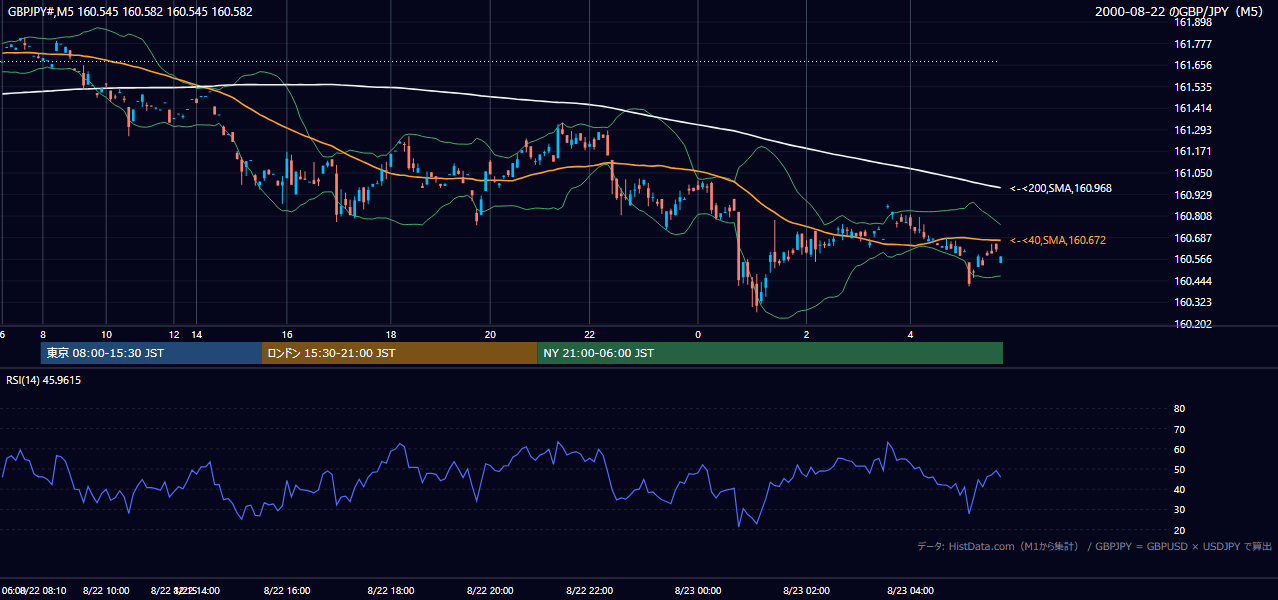Click price level 160.323 on the axis
The height and width of the screenshot is (600, 1278).
1192,302
